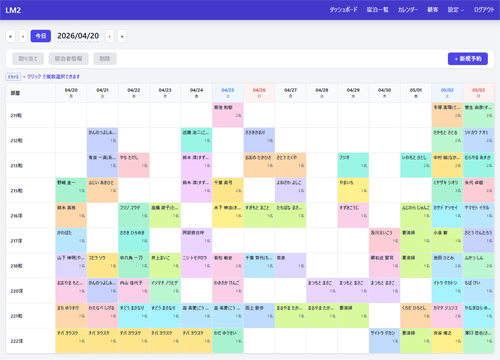Jump forward with the double-right arrow button
Viewport: 500px width, 360px height.
point(122,36)
